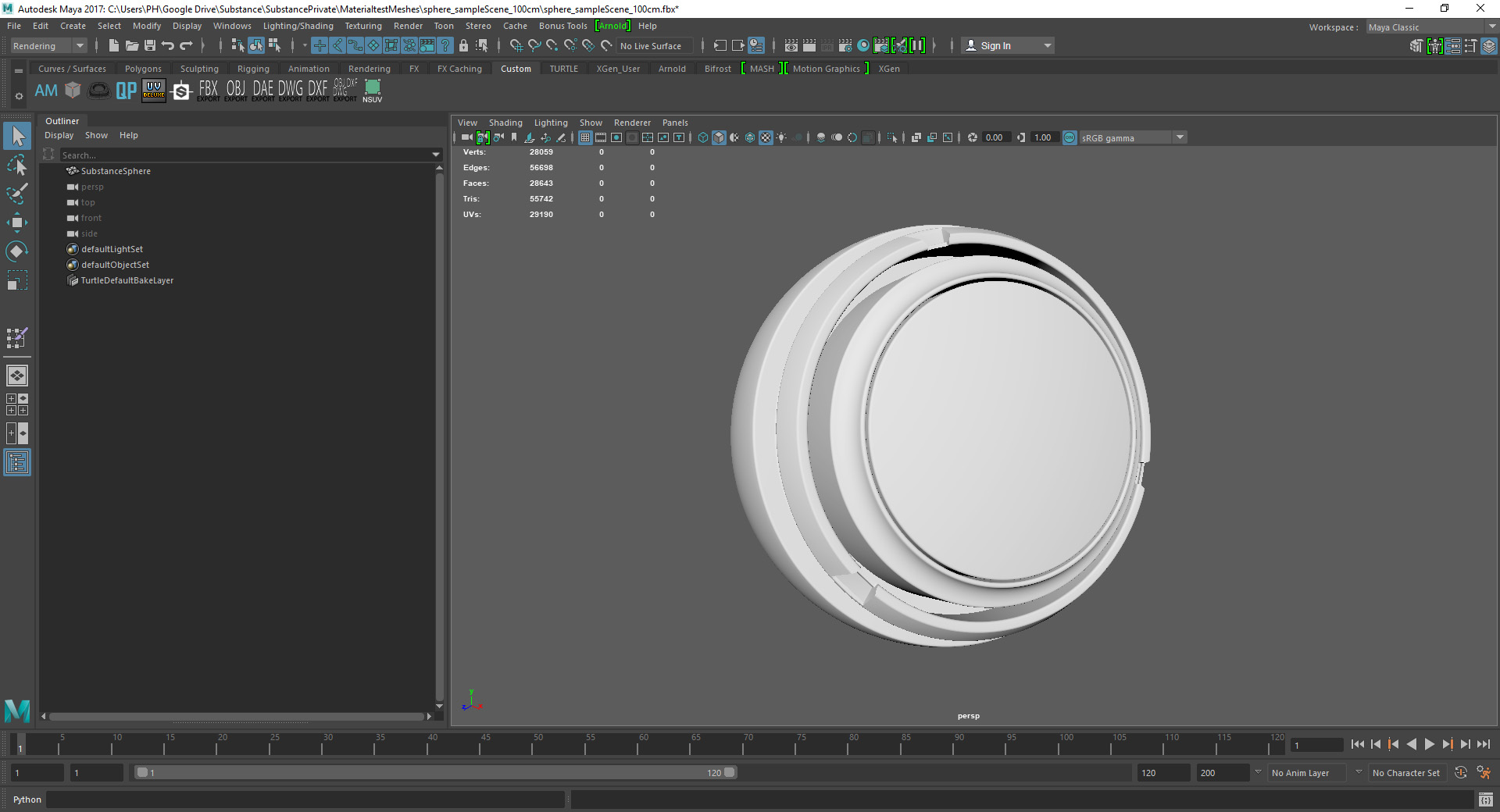Activate the Rotate tool

click(17, 251)
